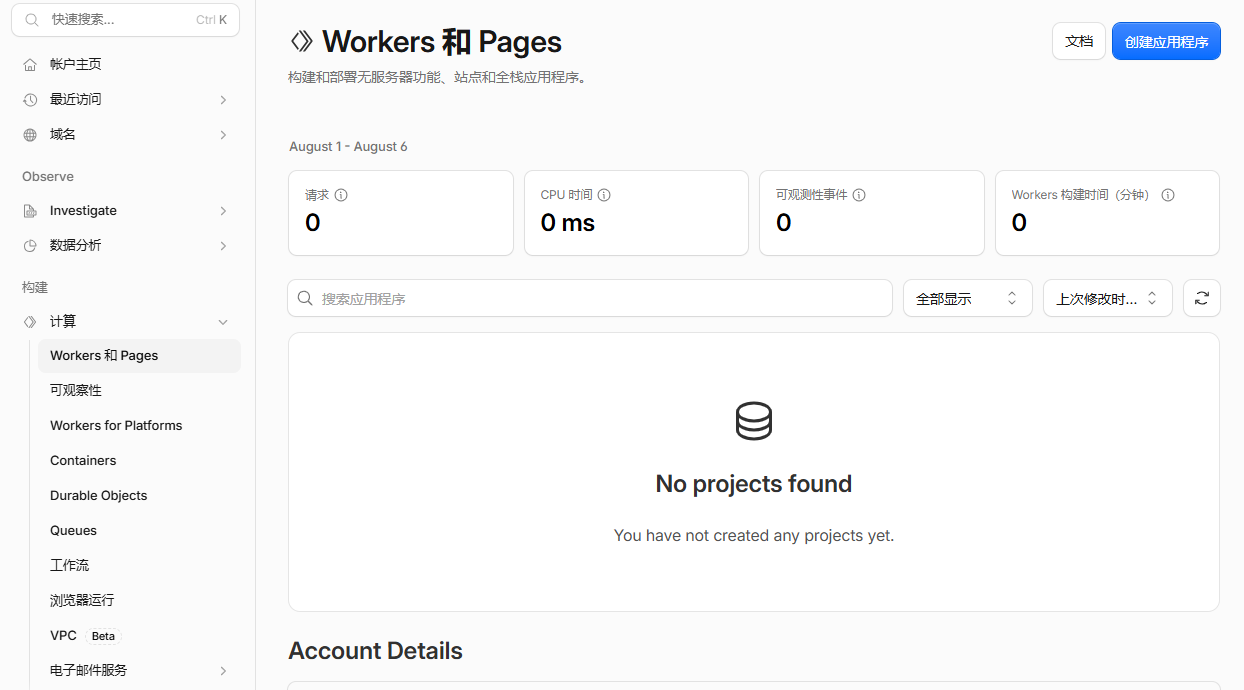1244x690 pixels.
Task: Collapse the 计算 section chevron
Action: (x=223, y=322)
